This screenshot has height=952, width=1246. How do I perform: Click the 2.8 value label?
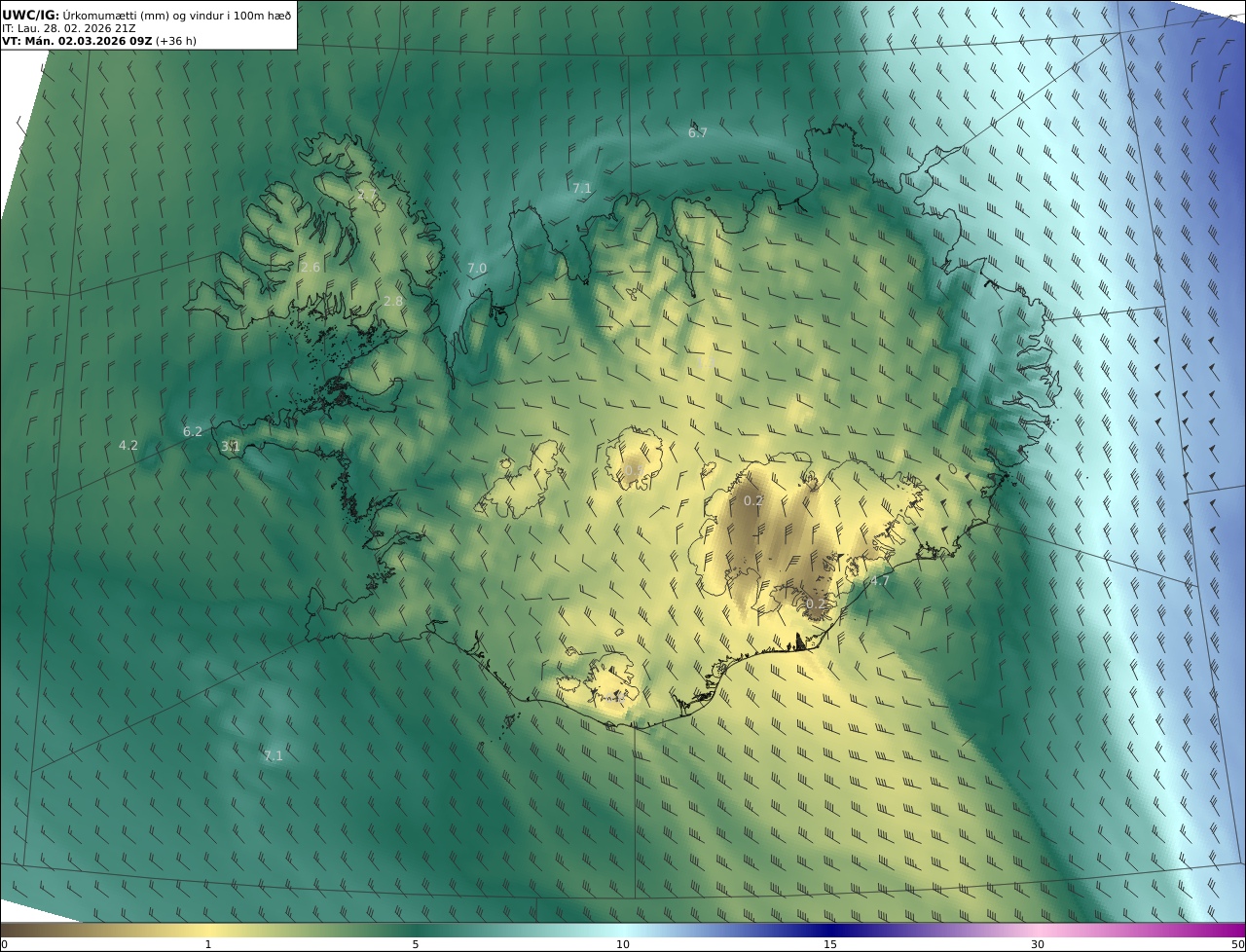(393, 302)
